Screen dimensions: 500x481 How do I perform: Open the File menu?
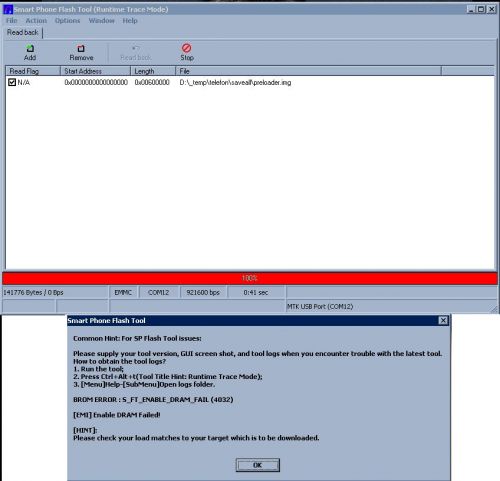[11, 21]
